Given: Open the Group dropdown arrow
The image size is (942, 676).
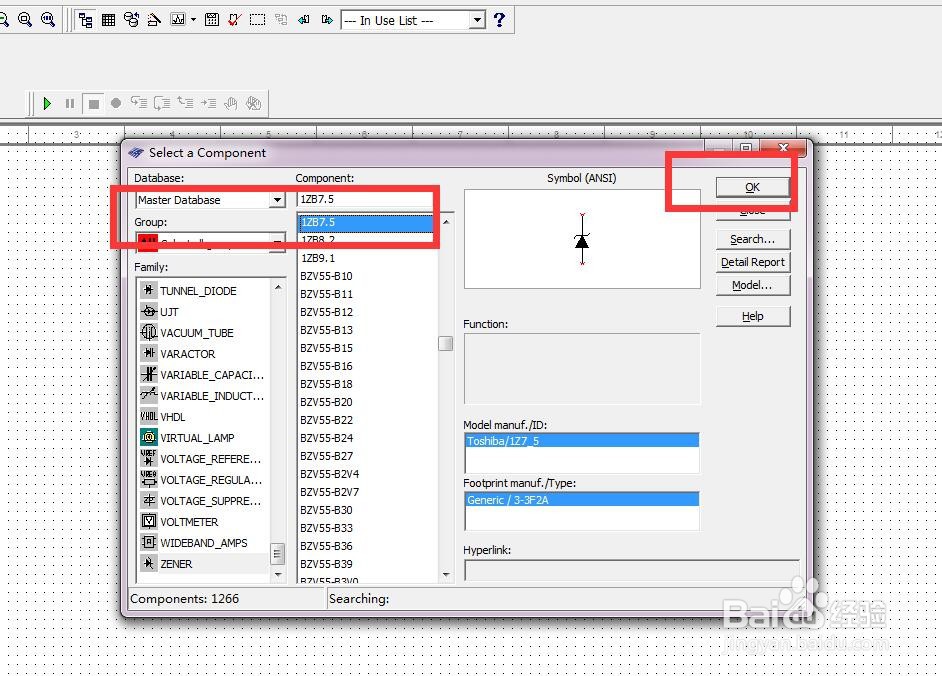Looking at the screenshot, I should [x=276, y=242].
